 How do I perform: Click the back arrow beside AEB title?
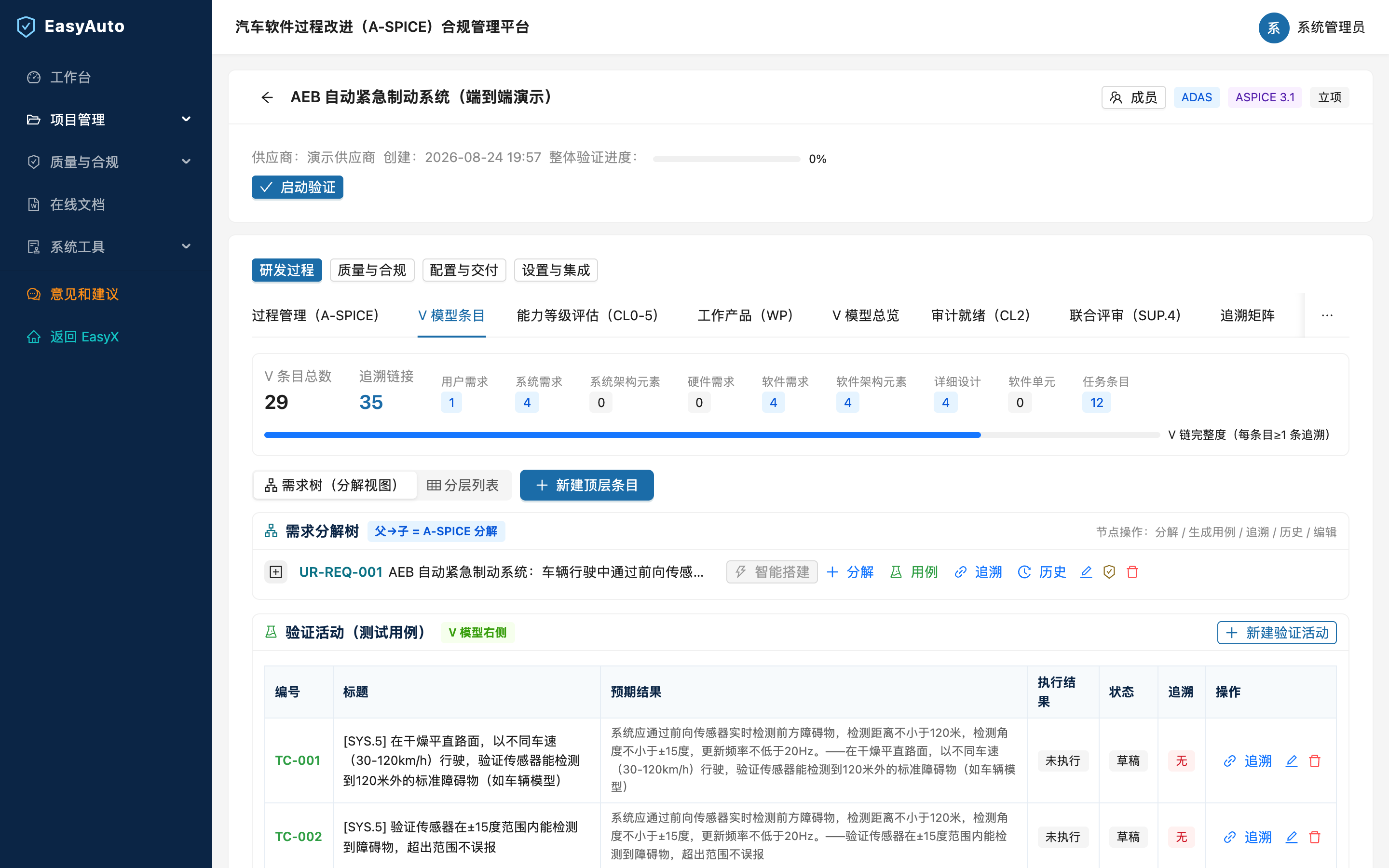[x=267, y=97]
